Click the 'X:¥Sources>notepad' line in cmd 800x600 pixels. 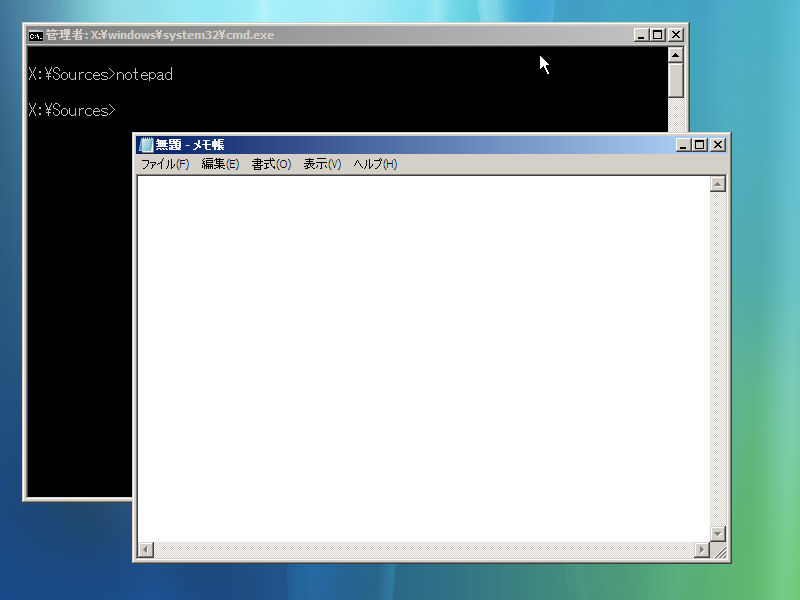[x=101, y=74]
